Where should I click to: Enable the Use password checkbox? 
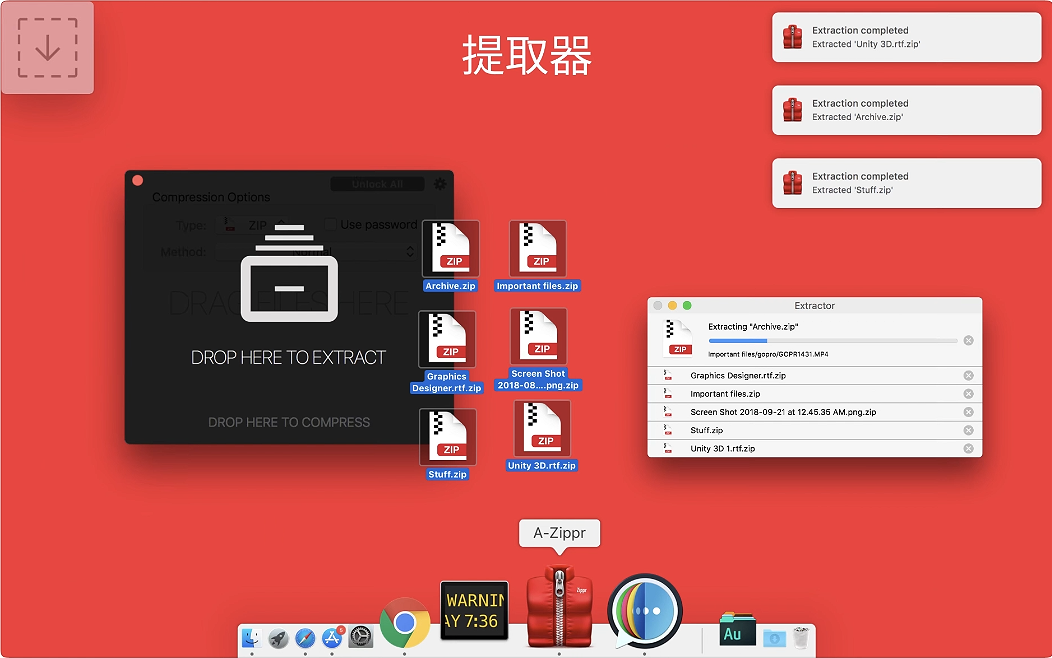(x=331, y=225)
